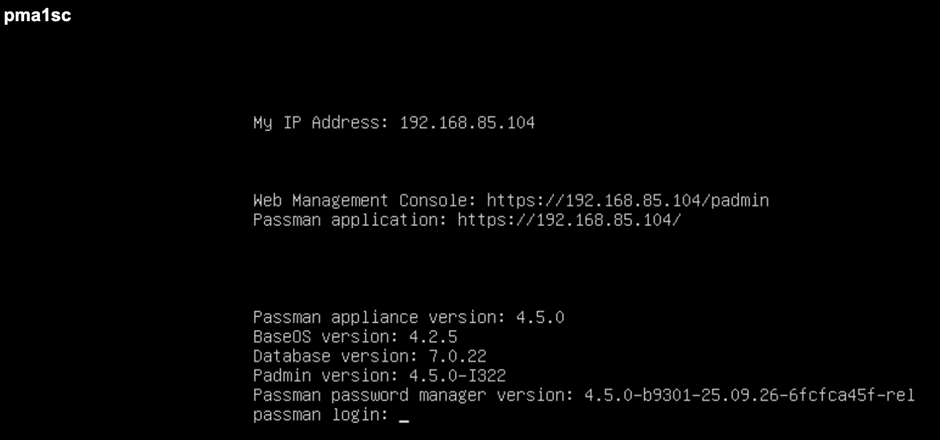Click the "Passman appliance version:" label

coord(379,317)
